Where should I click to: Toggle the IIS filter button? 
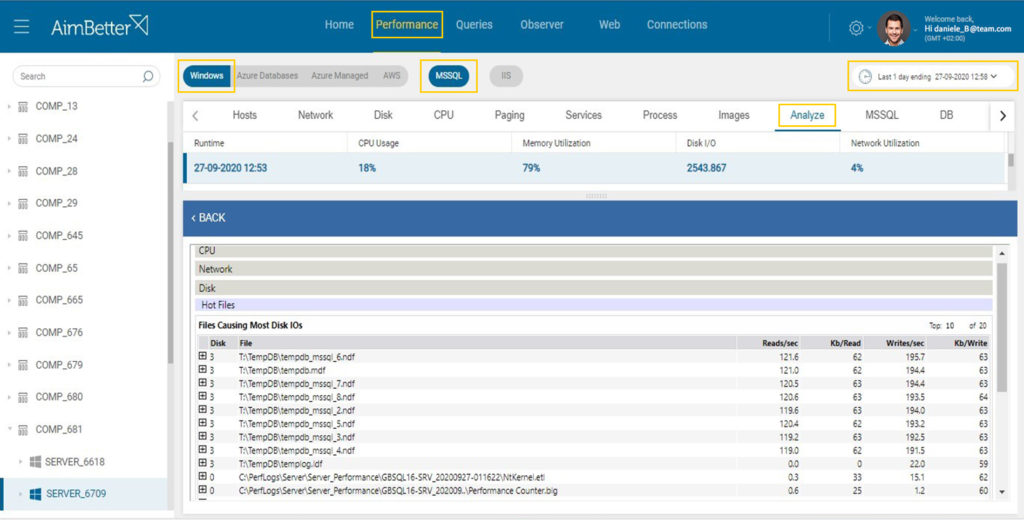[506, 76]
